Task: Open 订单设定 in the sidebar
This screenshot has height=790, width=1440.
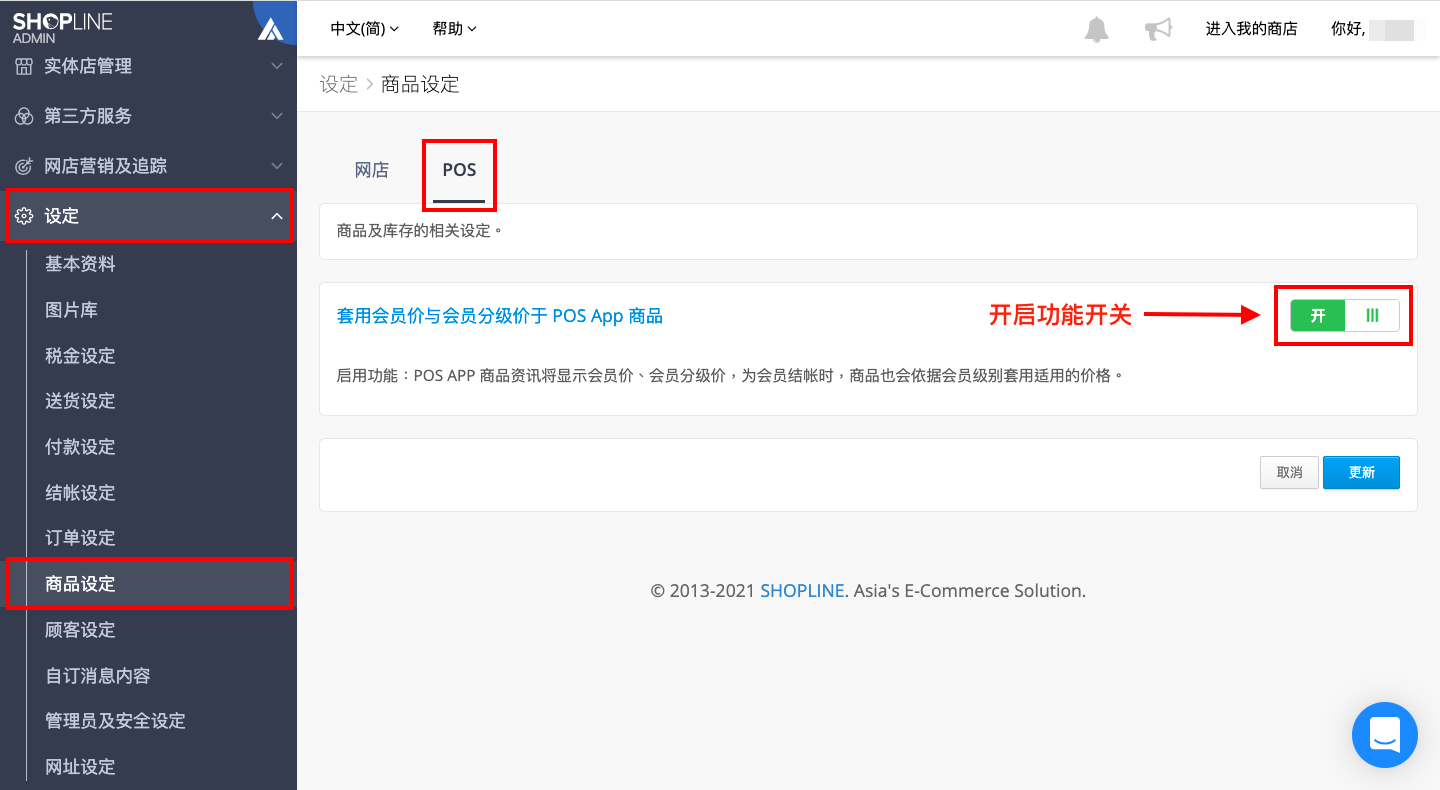Action: click(x=80, y=538)
